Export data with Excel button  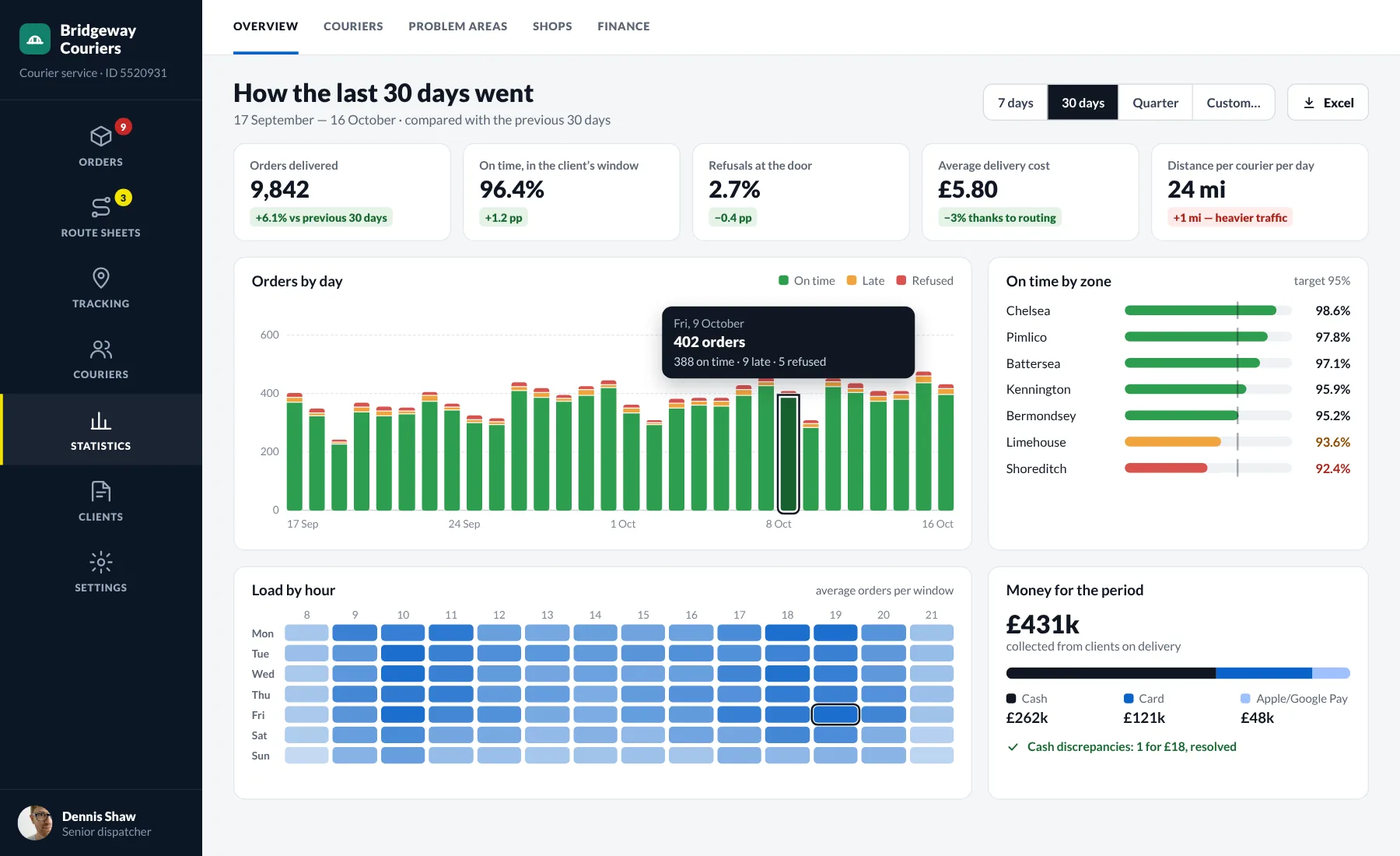click(1328, 103)
